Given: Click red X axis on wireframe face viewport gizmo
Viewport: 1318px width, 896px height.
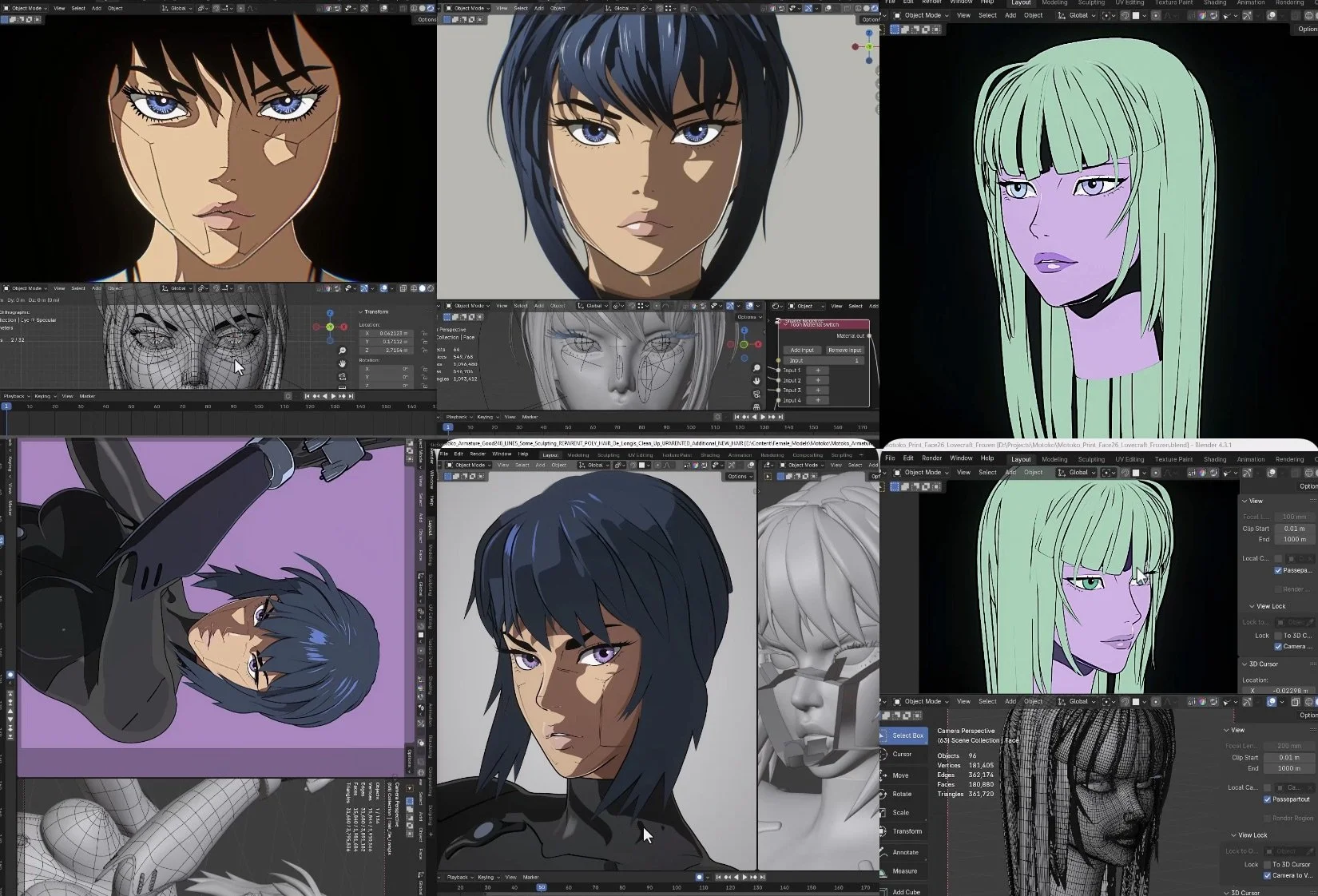Looking at the screenshot, I should point(343,327).
